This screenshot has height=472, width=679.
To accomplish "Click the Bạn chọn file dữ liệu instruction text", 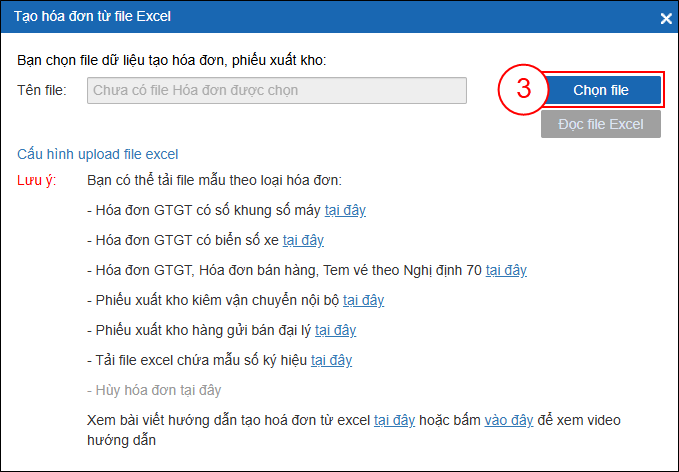I will pyautogui.click(x=172, y=60).
